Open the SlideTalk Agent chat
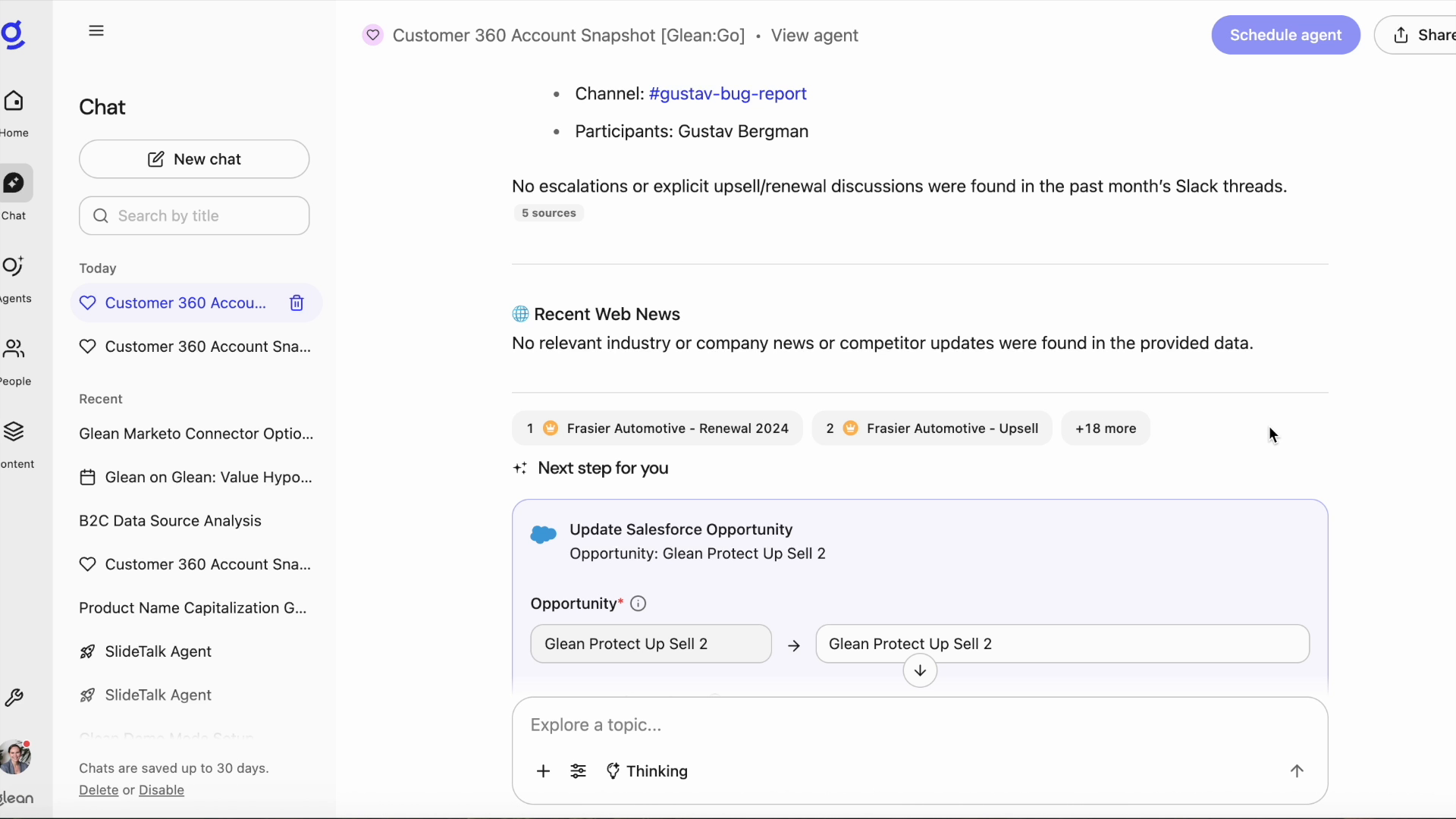Image resolution: width=1456 pixels, height=819 pixels. pyautogui.click(x=158, y=651)
